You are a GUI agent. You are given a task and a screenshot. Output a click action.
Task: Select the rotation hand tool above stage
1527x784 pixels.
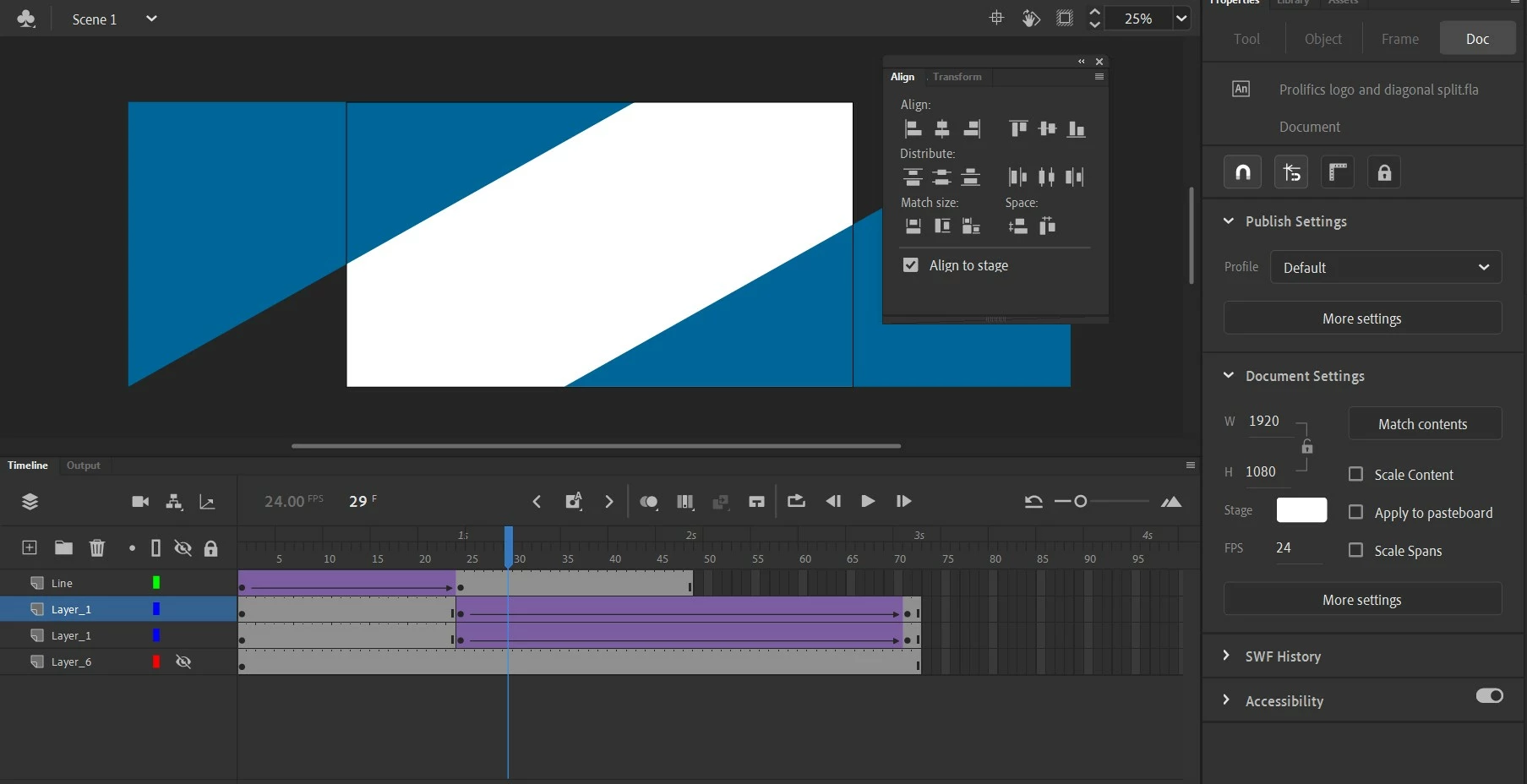pos(1031,18)
